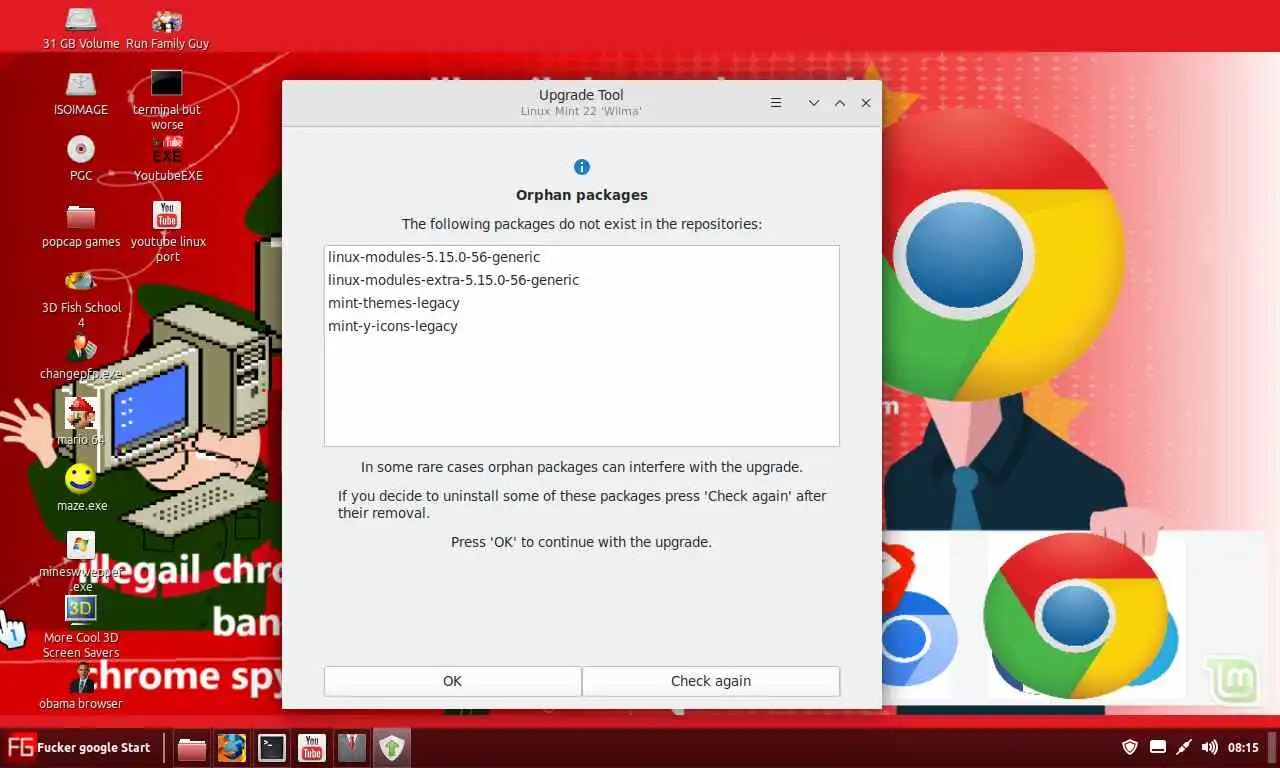The height and width of the screenshot is (768, 1280).
Task: Select the mint-y-icons-legacy package
Action: (x=581, y=326)
